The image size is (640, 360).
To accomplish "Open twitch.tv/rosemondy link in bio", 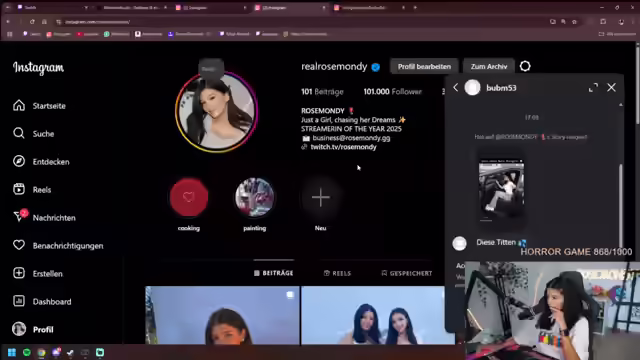I will [343, 147].
